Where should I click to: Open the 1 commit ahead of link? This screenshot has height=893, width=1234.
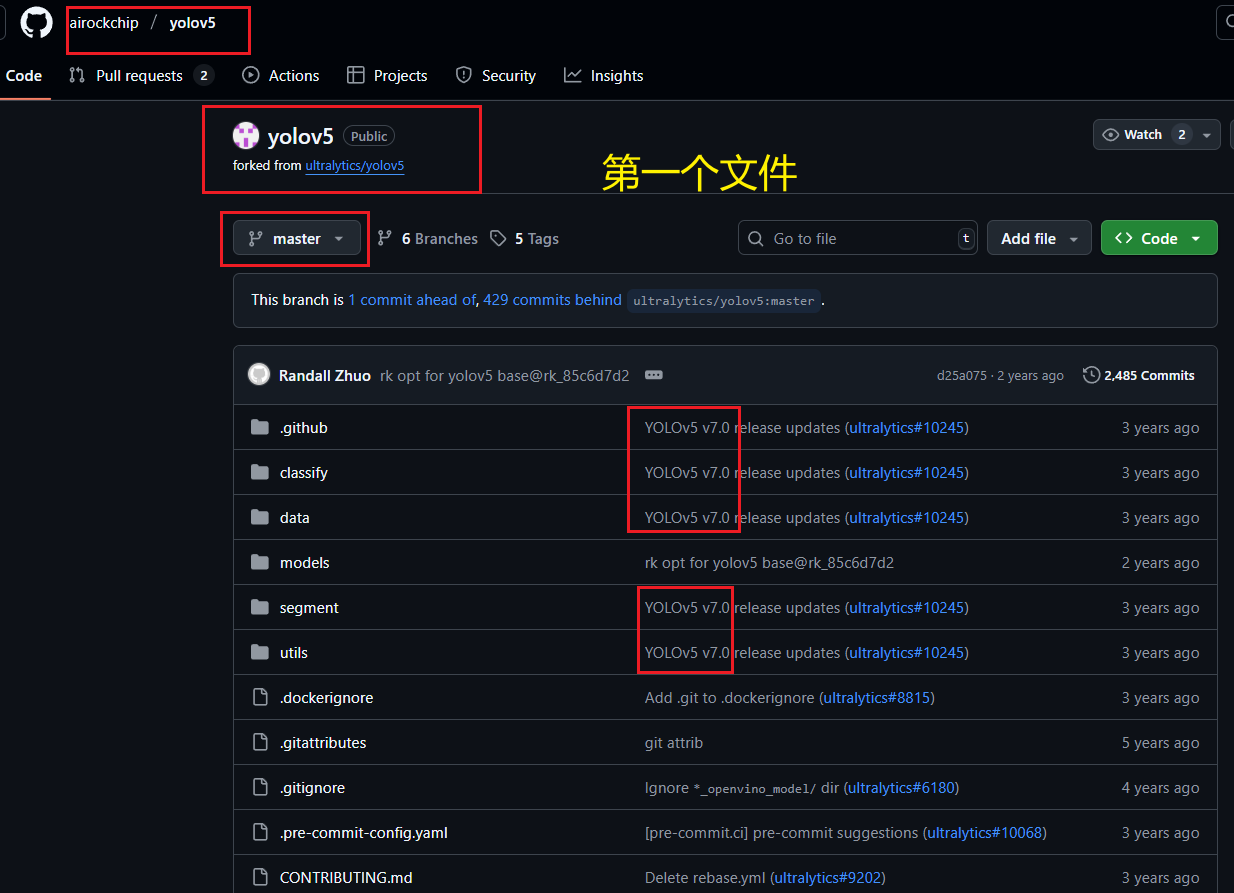pyautogui.click(x=412, y=300)
